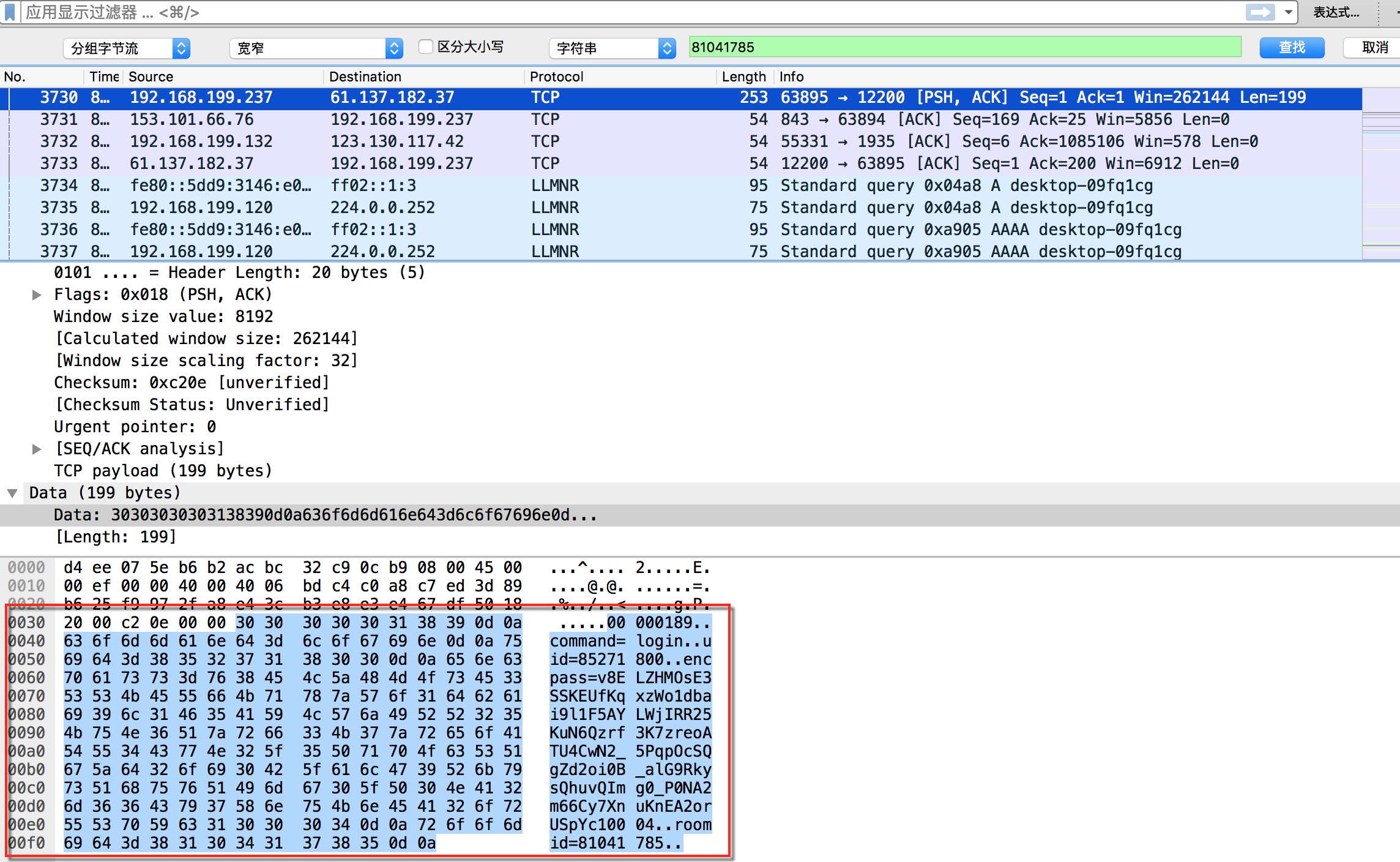Select the Checksum: 0xc20e line
This screenshot has width=1400, height=862.
coord(192,383)
